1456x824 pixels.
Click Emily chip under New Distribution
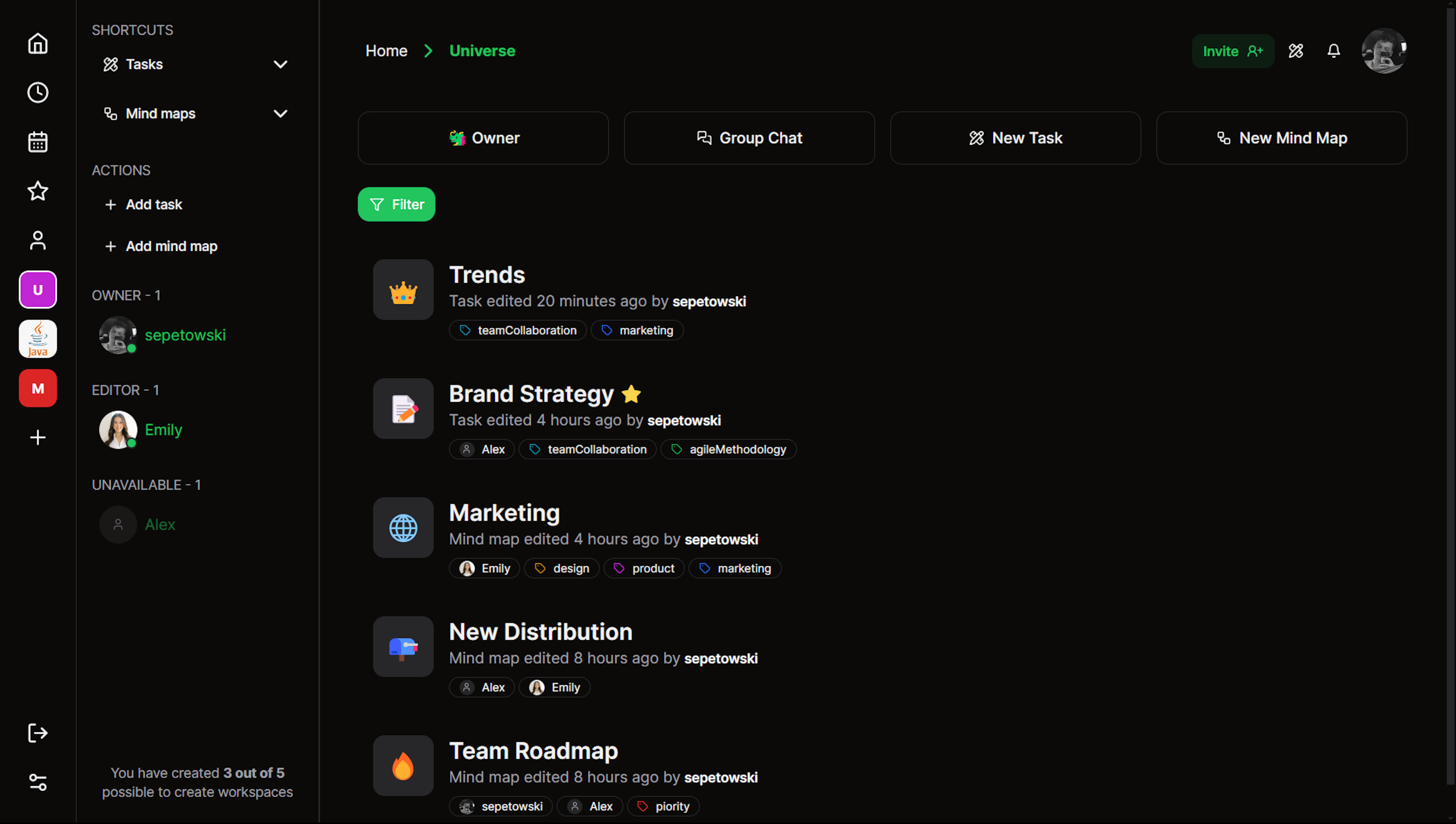[554, 687]
